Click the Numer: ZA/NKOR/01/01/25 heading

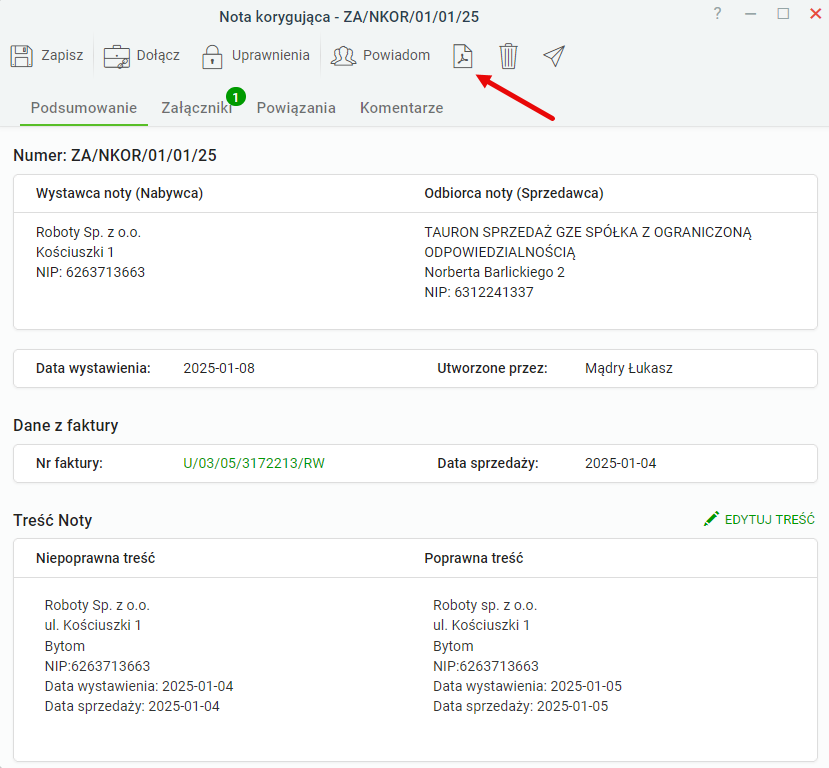115,155
